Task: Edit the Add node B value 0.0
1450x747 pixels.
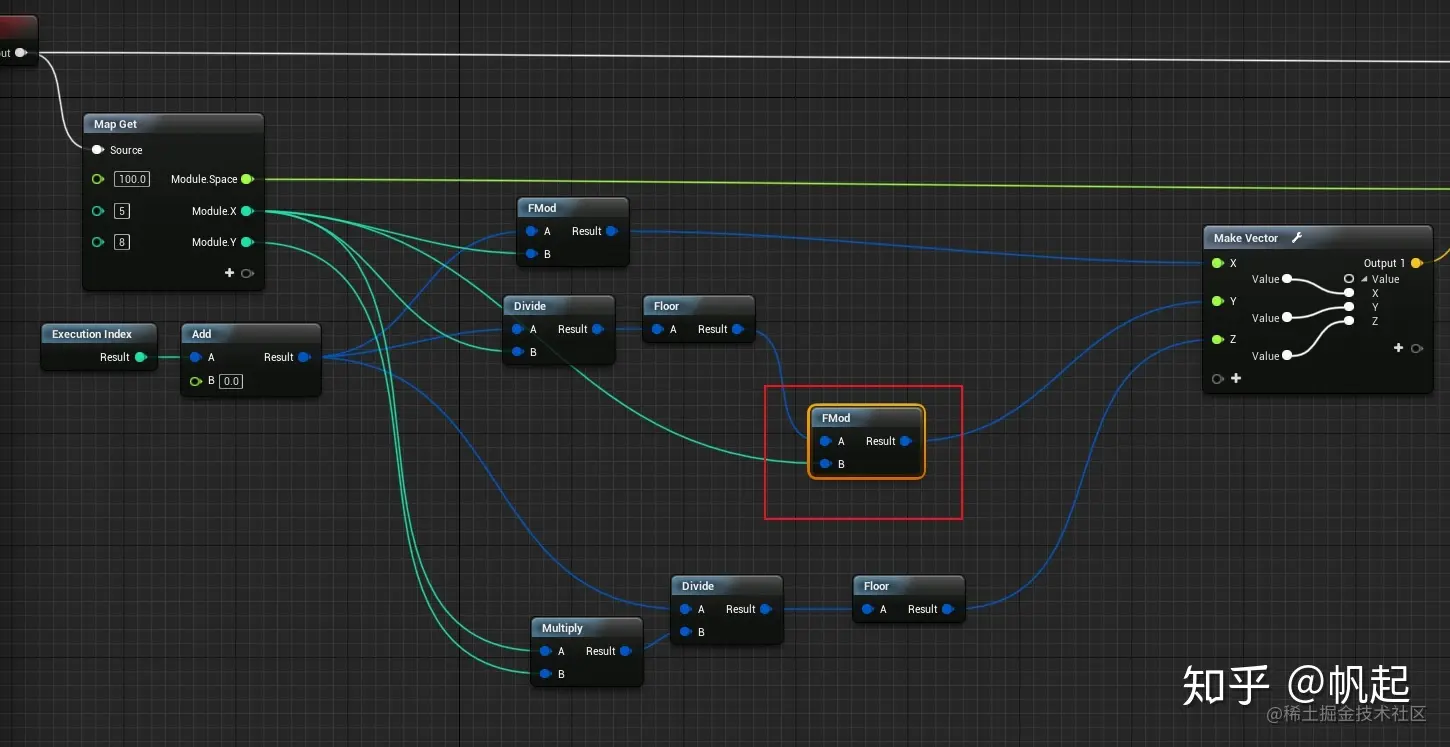Action: pyautogui.click(x=231, y=381)
